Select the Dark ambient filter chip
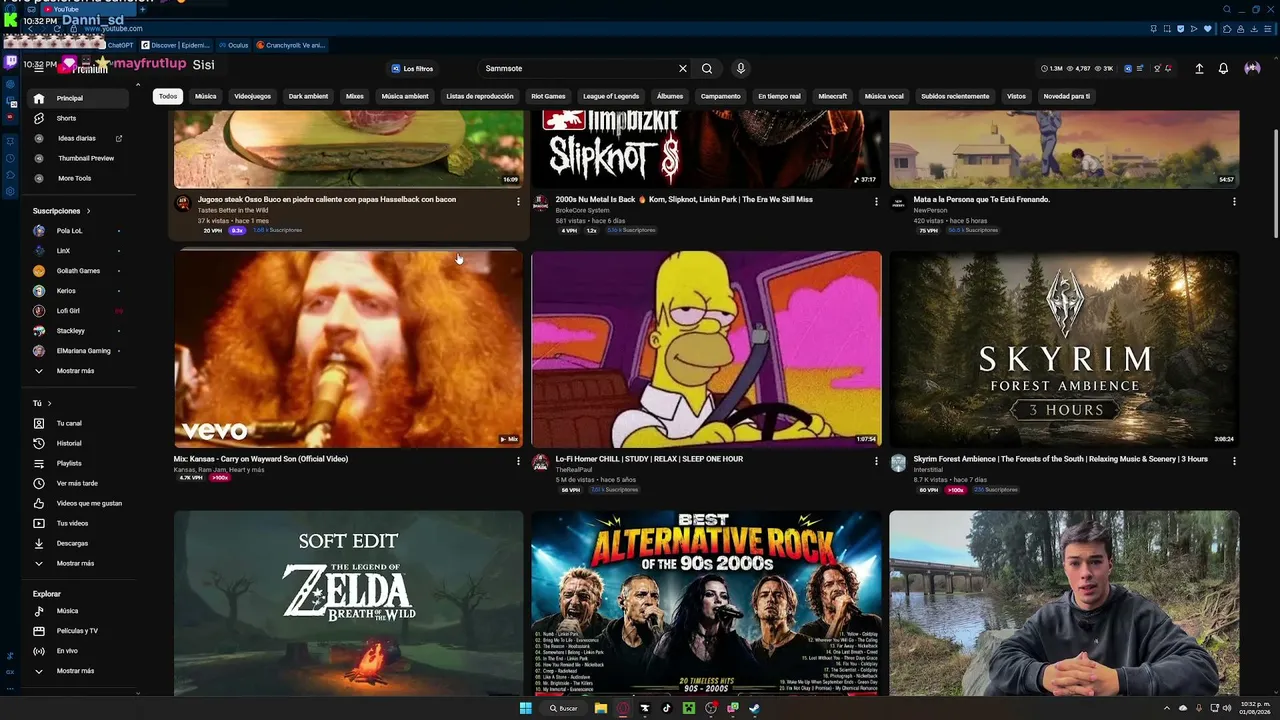The height and width of the screenshot is (720, 1280). tap(308, 96)
